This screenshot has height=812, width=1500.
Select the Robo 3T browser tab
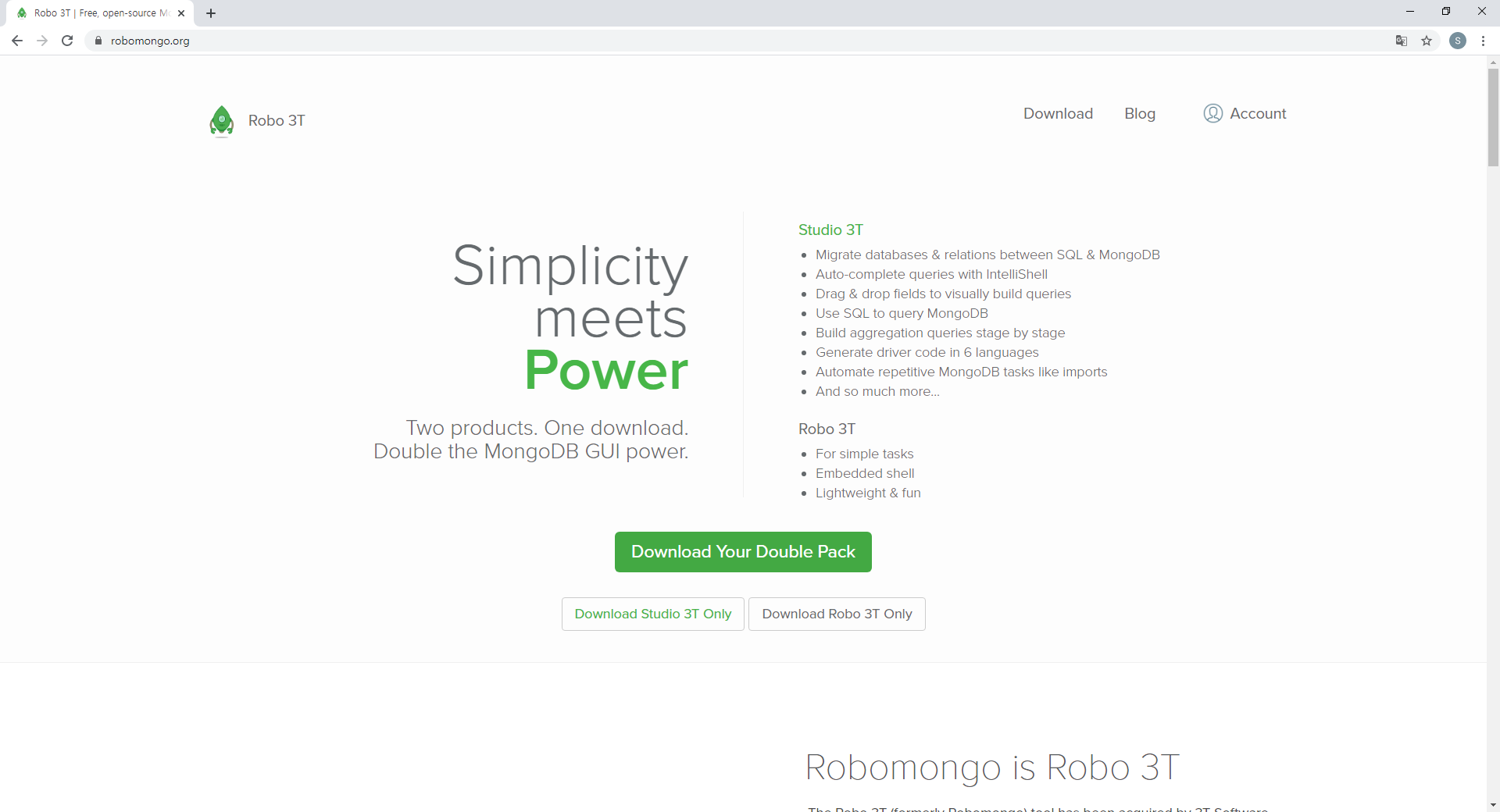100,13
